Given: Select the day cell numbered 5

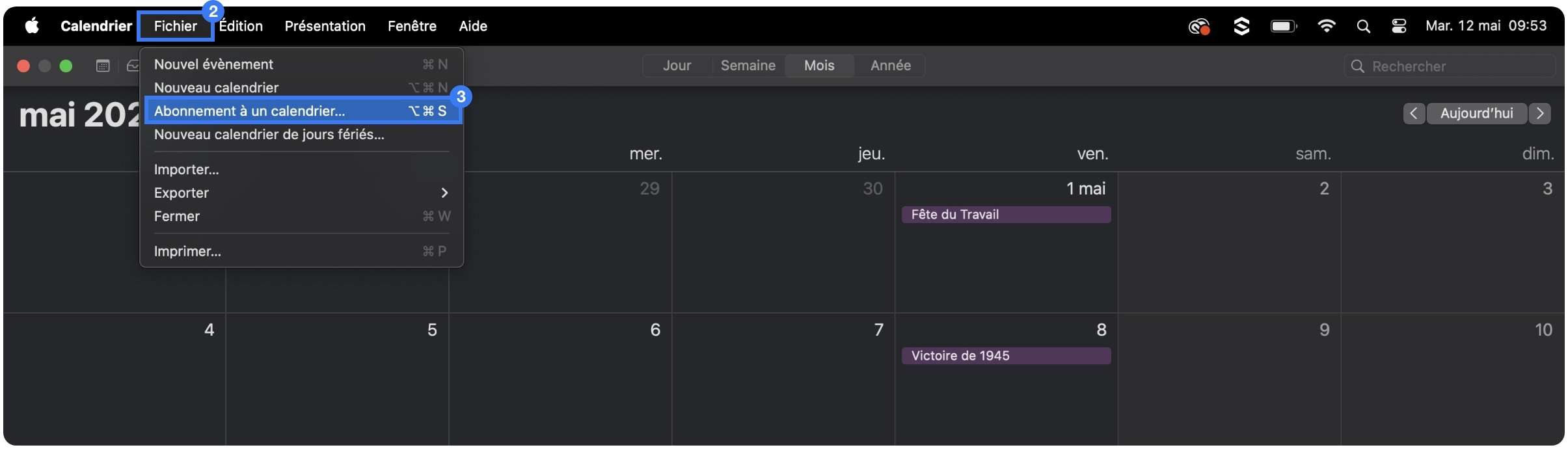Looking at the screenshot, I should tap(337, 380).
